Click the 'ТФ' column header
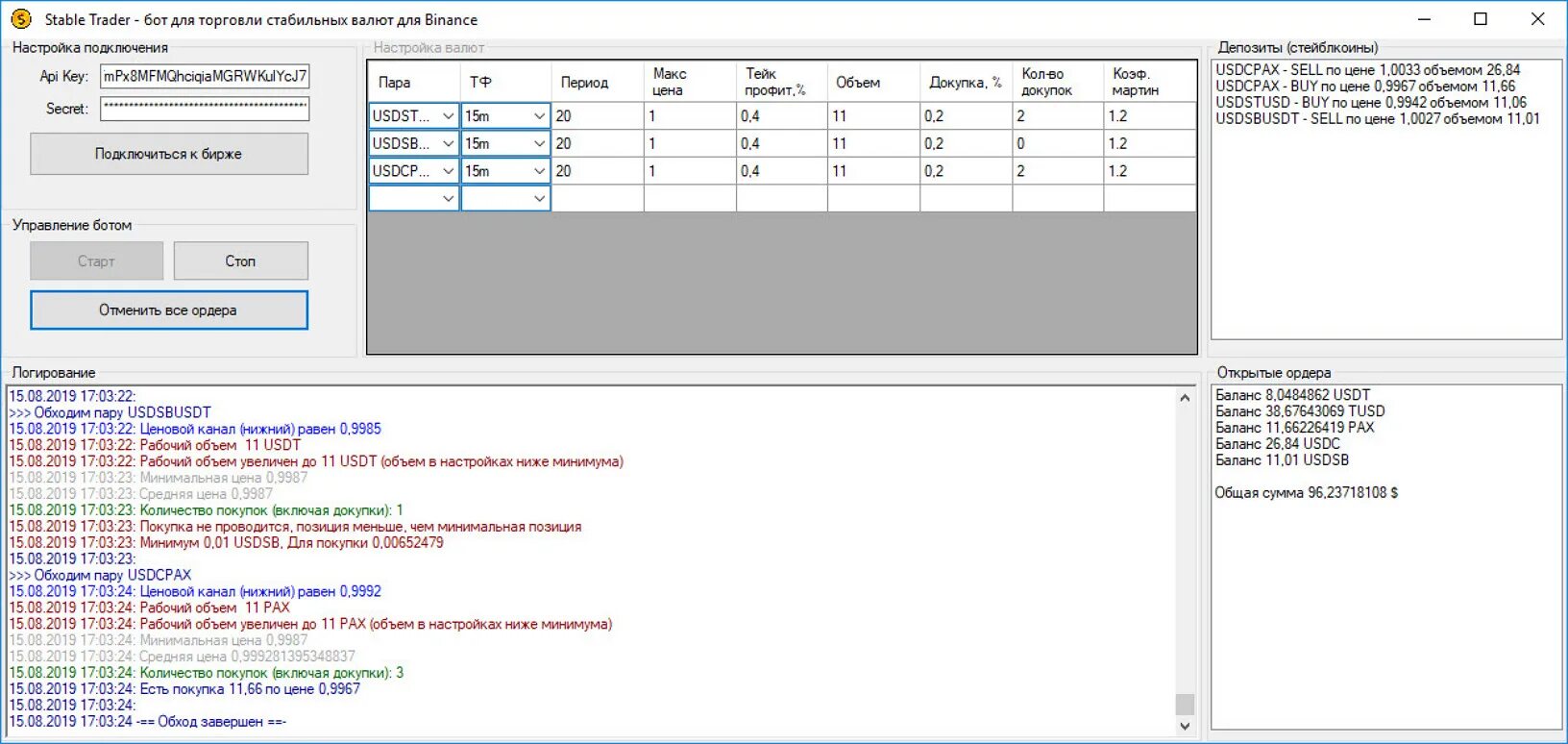The height and width of the screenshot is (744, 1568). [505, 82]
